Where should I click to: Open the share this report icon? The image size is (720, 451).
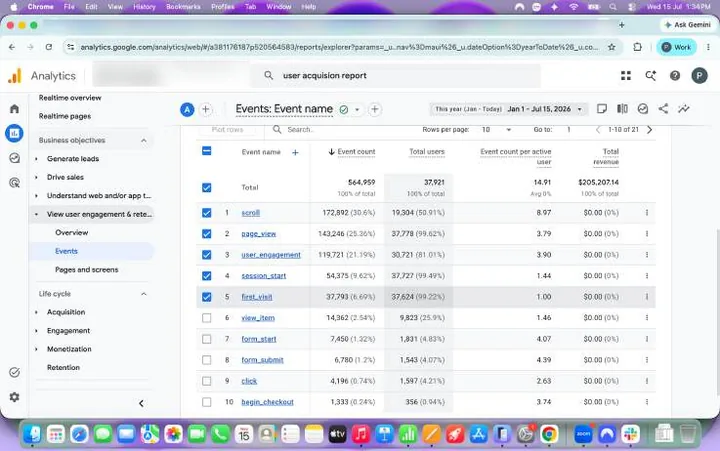663,109
